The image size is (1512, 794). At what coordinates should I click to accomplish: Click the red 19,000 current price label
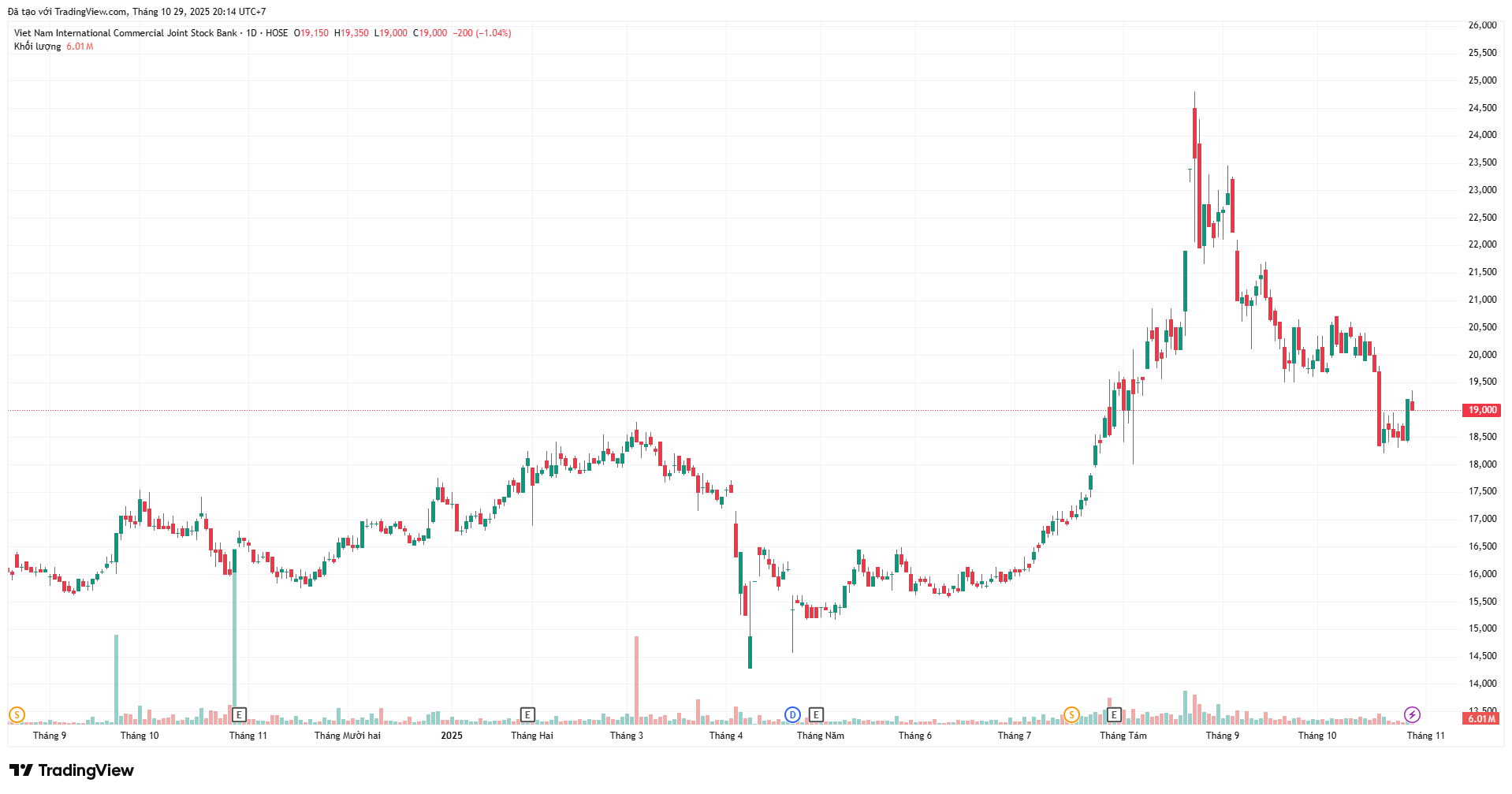pyautogui.click(x=1481, y=410)
